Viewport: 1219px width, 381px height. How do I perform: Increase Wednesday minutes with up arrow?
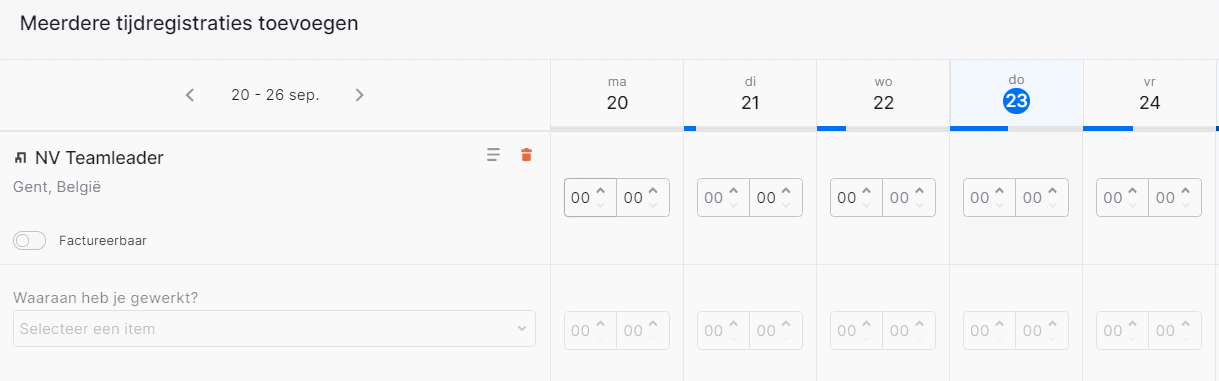point(919,191)
